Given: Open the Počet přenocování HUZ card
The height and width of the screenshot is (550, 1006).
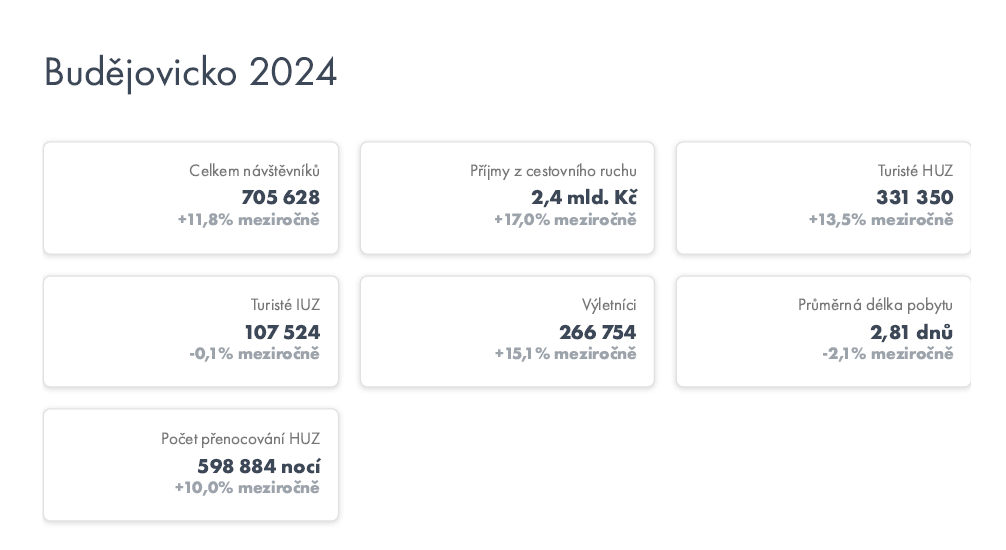Looking at the screenshot, I should tap(191, 465).
